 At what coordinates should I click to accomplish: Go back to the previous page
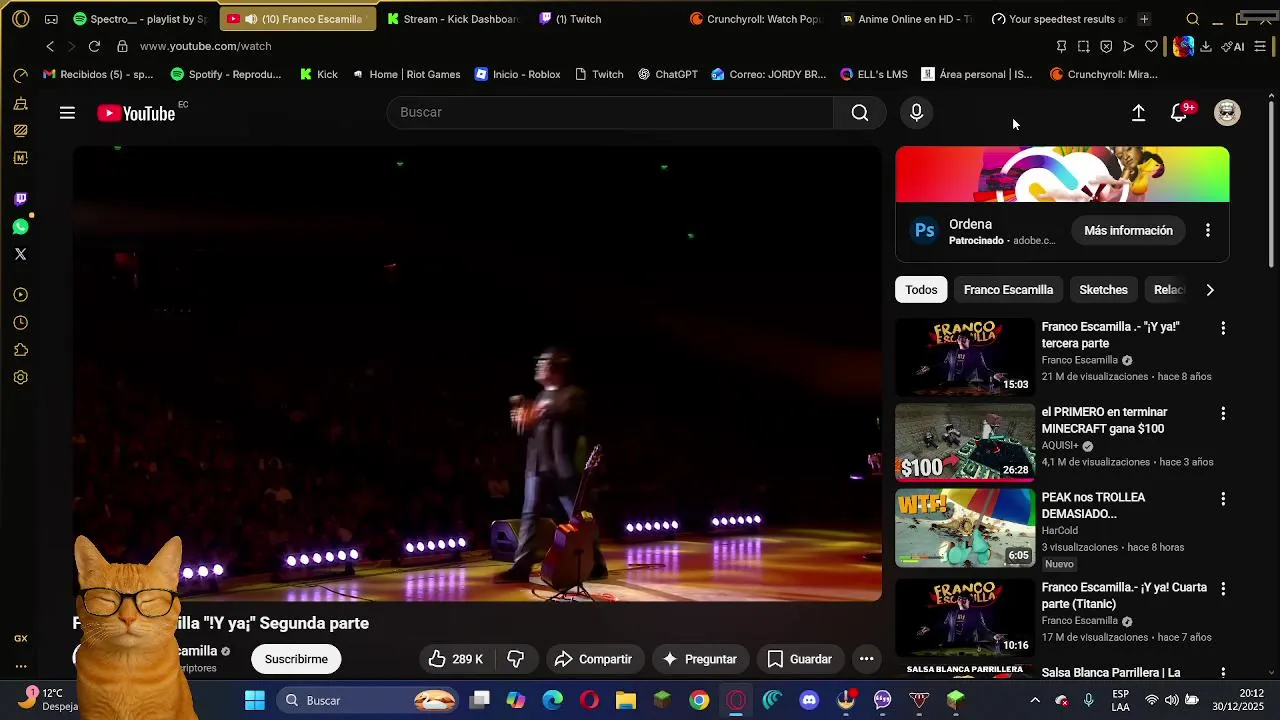coord(50,46)
